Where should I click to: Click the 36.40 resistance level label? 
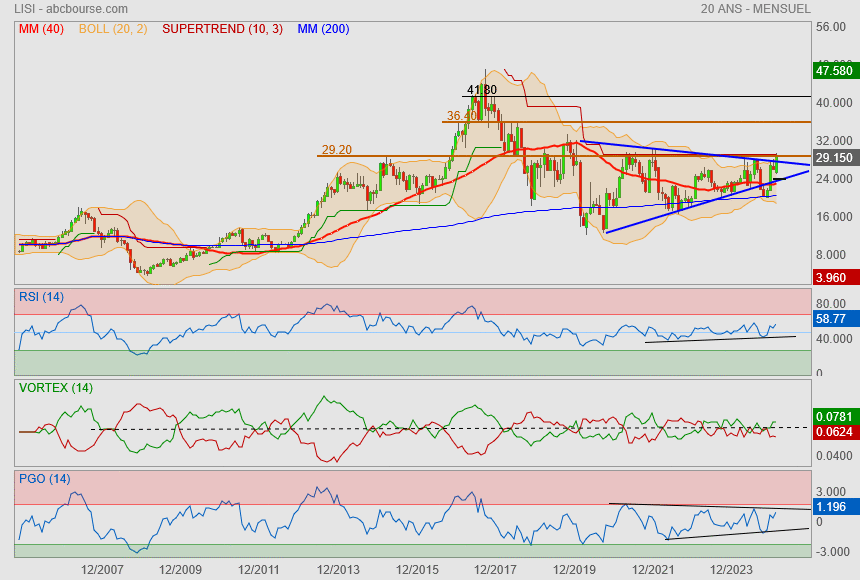point(461,115)
